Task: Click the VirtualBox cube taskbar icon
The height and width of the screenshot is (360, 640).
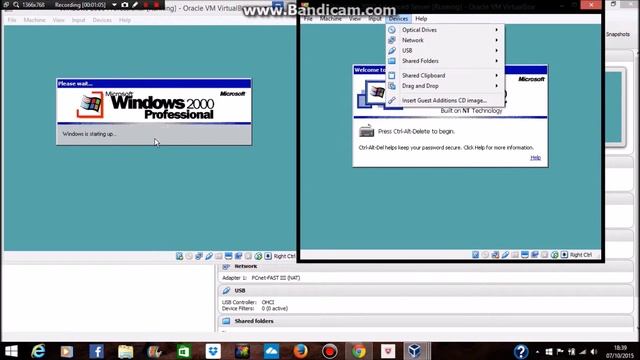Action: (415, 351)
